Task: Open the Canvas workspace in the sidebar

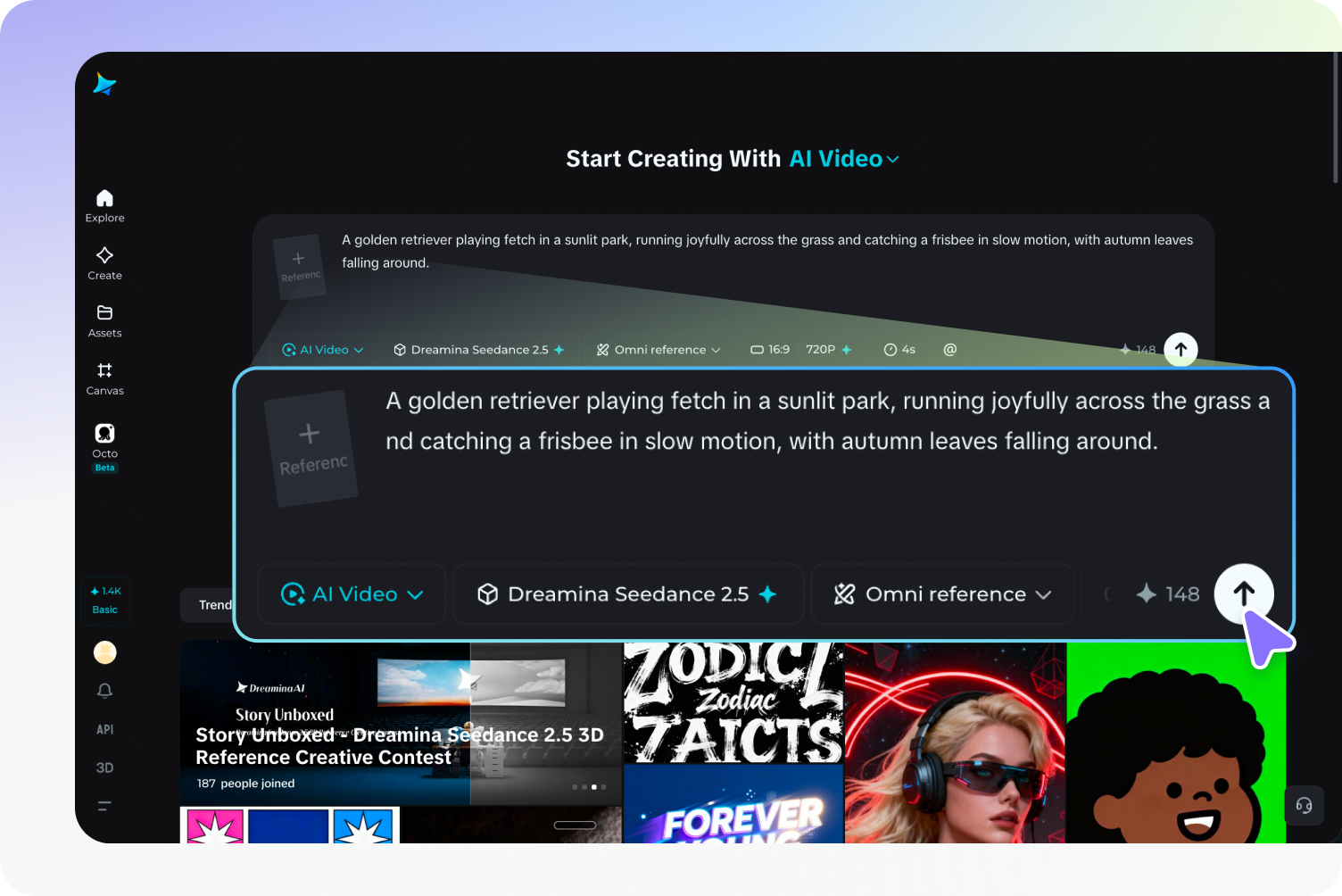Action: [104, 379]
